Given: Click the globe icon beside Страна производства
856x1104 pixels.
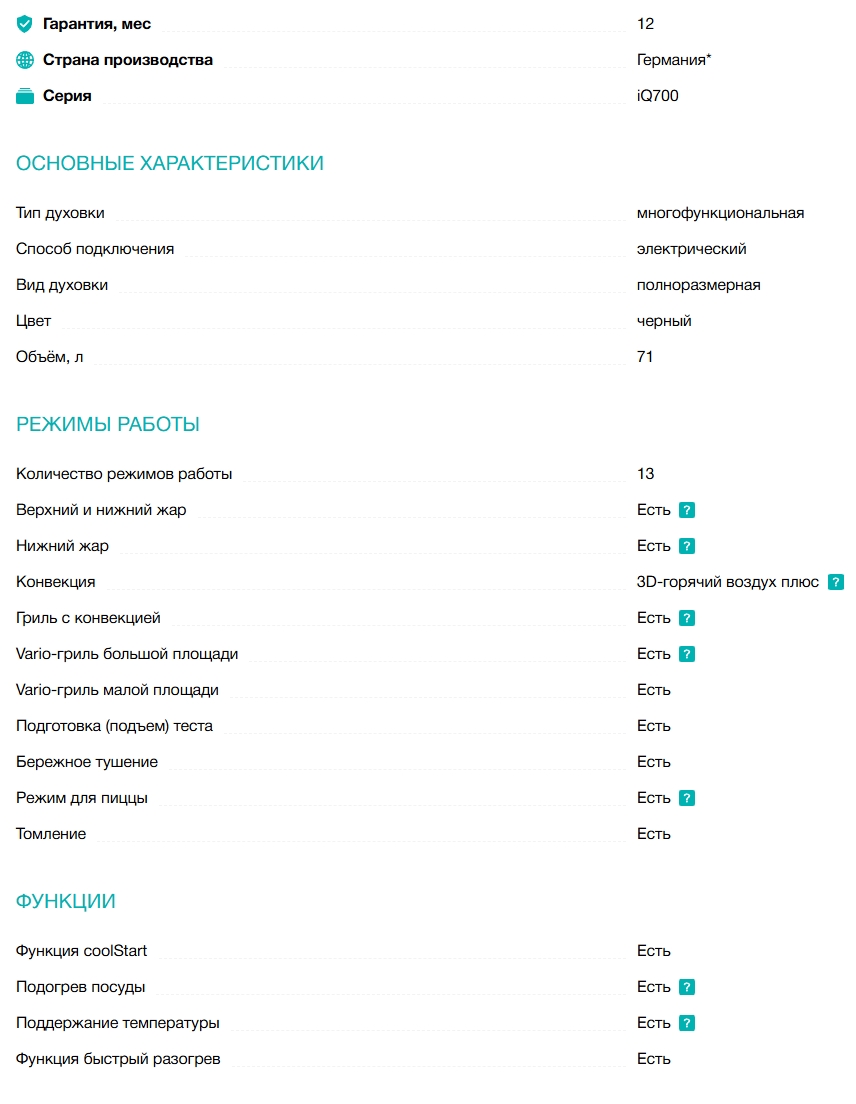Looking at the screenshot, I should (25, 60).
